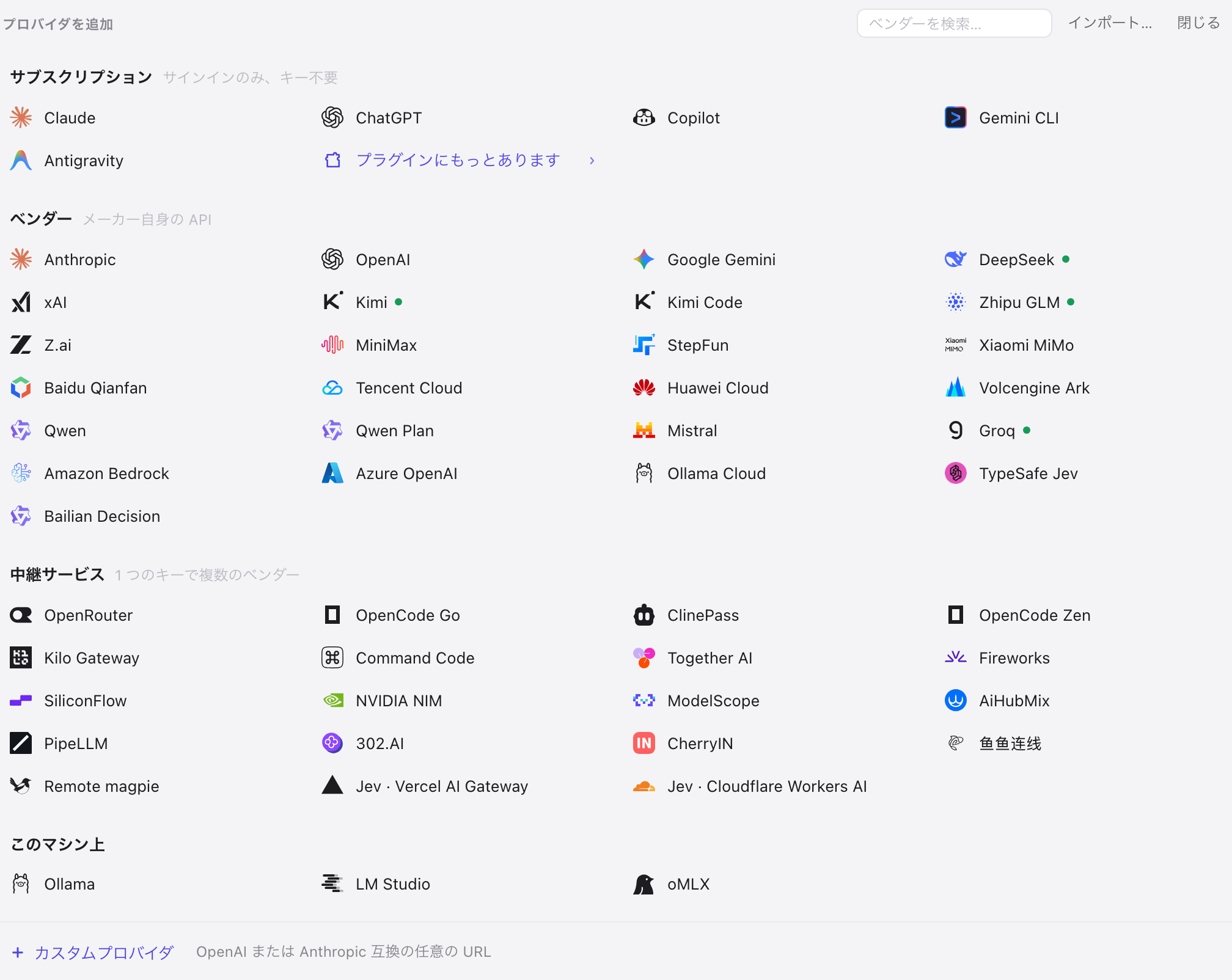Click the Cloudflare Workers AI cloud icon
The image size is (1232, 980).
tap(644, 786)
